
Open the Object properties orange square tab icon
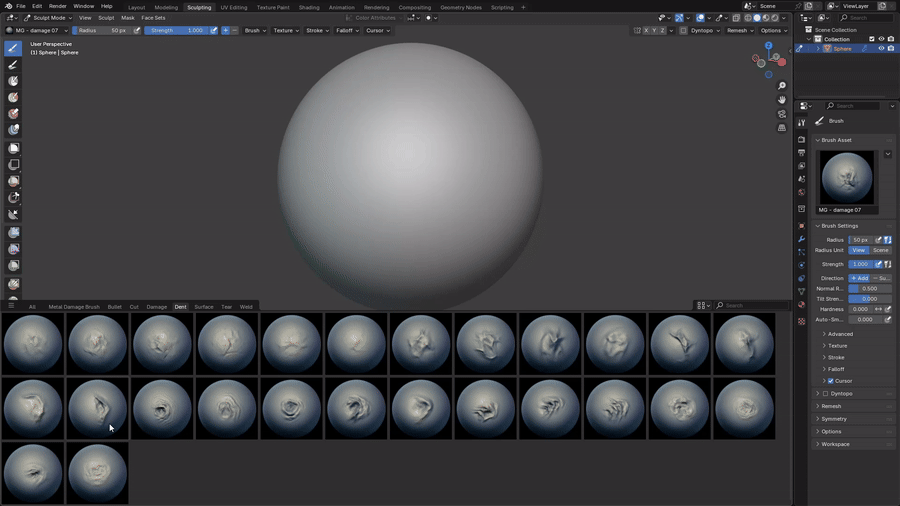pyautogui.click(x=801, y=225)
